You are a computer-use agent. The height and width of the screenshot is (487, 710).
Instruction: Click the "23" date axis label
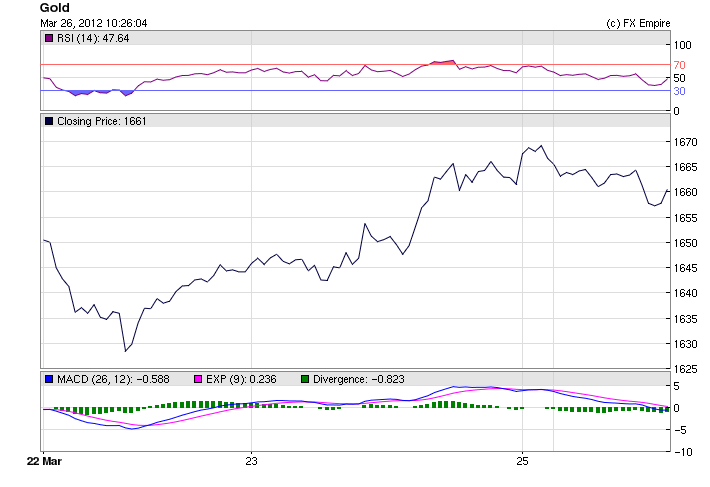coord(251,461)
